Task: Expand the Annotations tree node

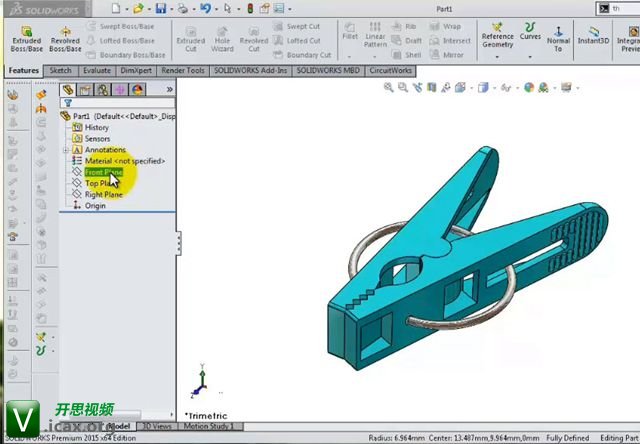Action: [x=65, y=150]
